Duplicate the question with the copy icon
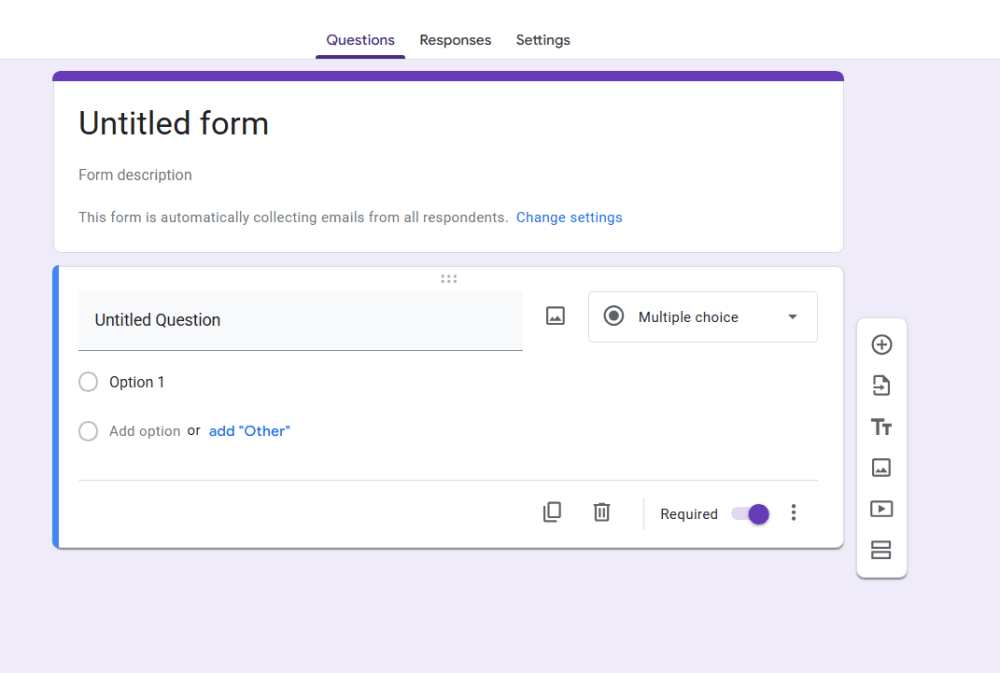Viewport: 1000px width, 673px height. click(x=552, y=512)
